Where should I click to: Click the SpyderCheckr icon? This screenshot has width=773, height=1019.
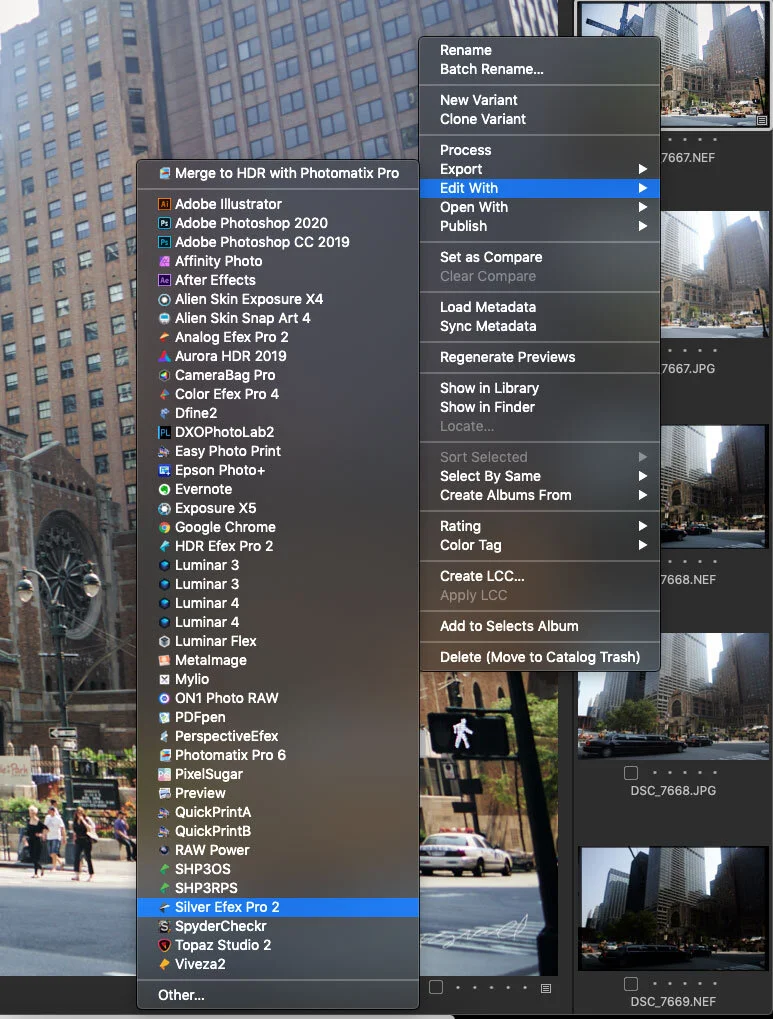pyautogui.click(x=164, y=926)
